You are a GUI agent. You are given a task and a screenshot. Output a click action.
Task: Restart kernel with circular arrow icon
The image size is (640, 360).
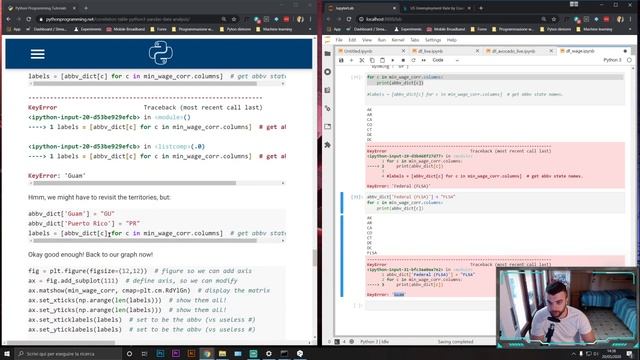tap(413, 60)
